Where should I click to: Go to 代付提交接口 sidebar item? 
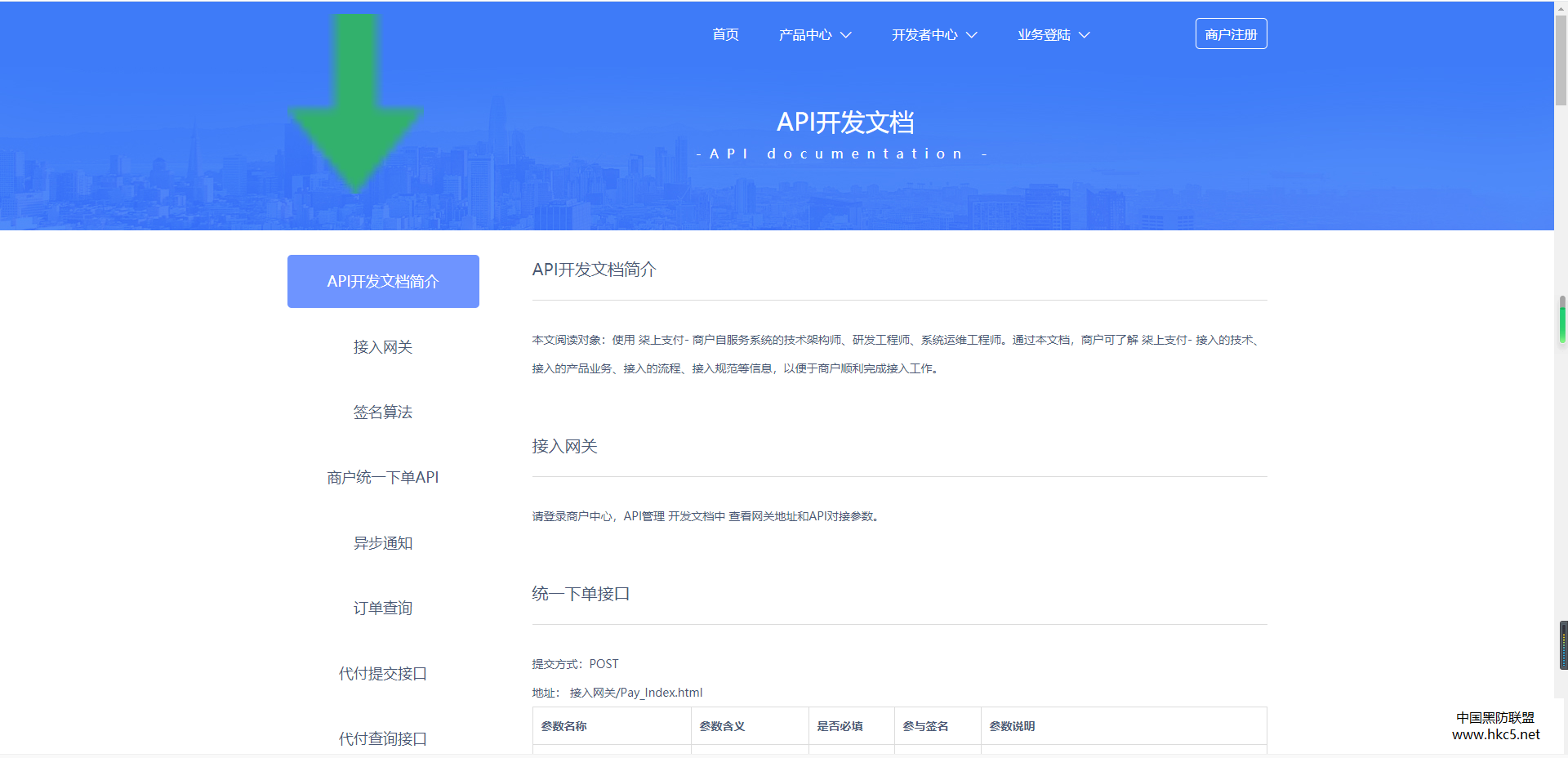coord(383,674)
